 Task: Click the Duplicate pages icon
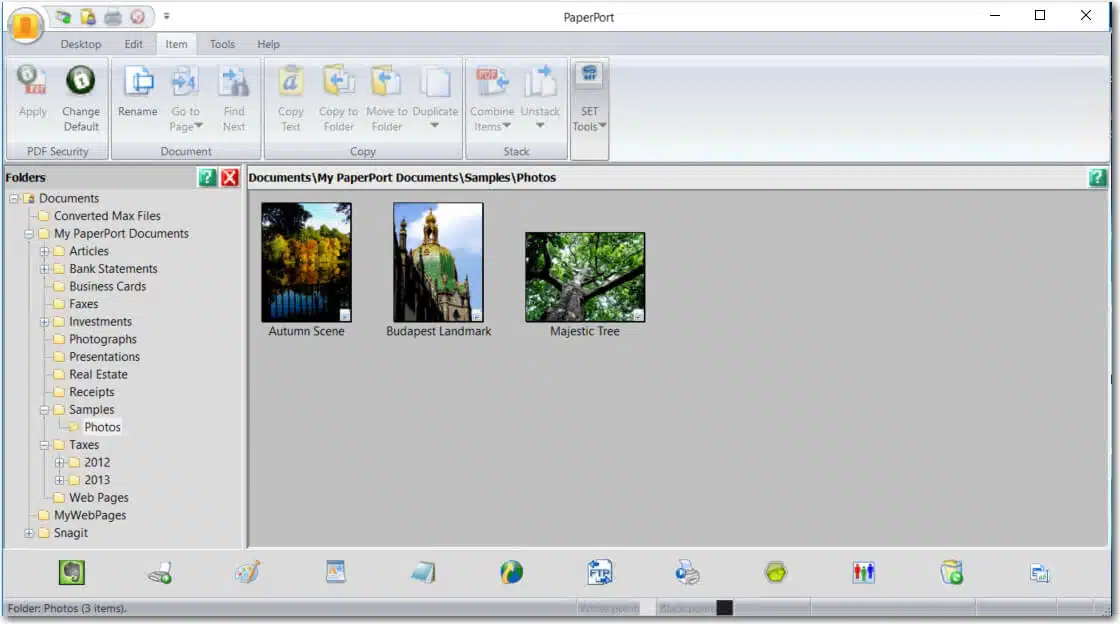(x=435, y=82)
